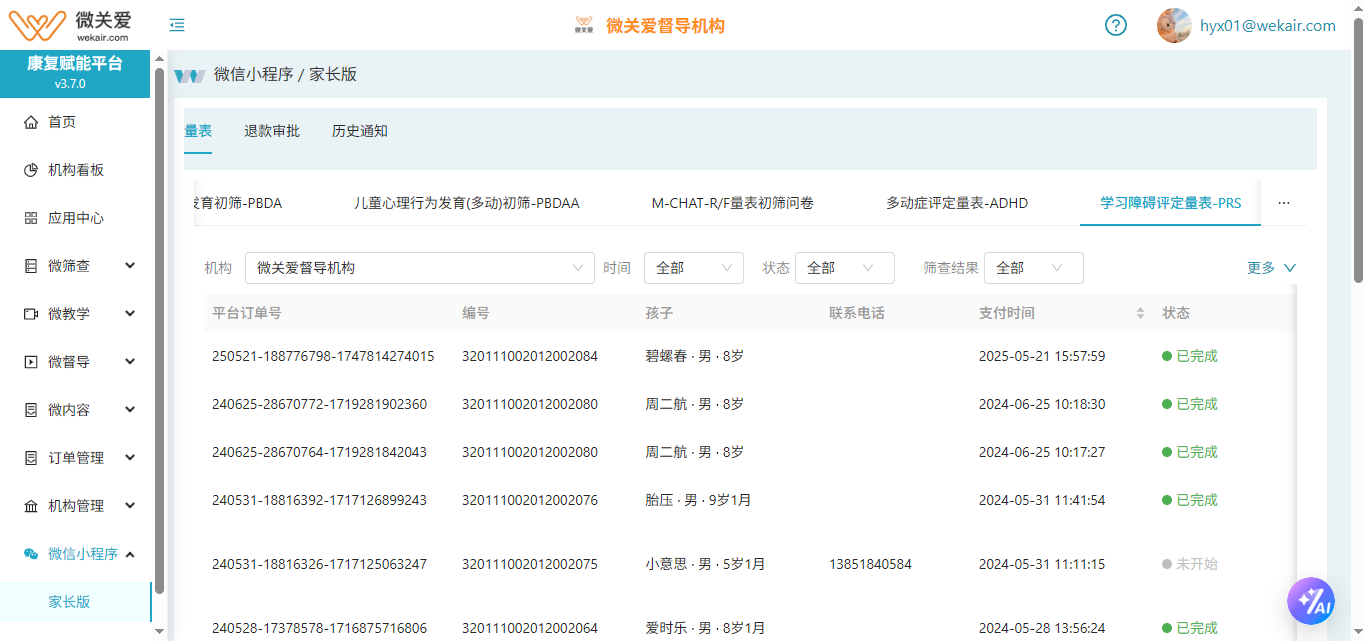Open the AI assistant floating button
Screen dimensions: 1366x641
pos(1311,602)
